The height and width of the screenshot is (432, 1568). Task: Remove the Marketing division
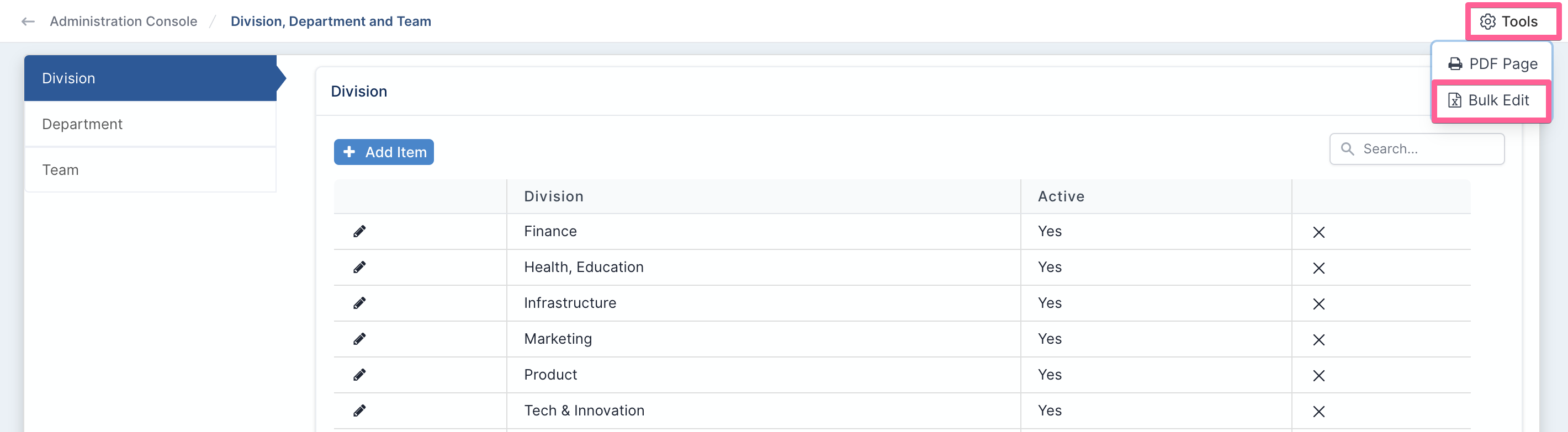click(1318, 340)
